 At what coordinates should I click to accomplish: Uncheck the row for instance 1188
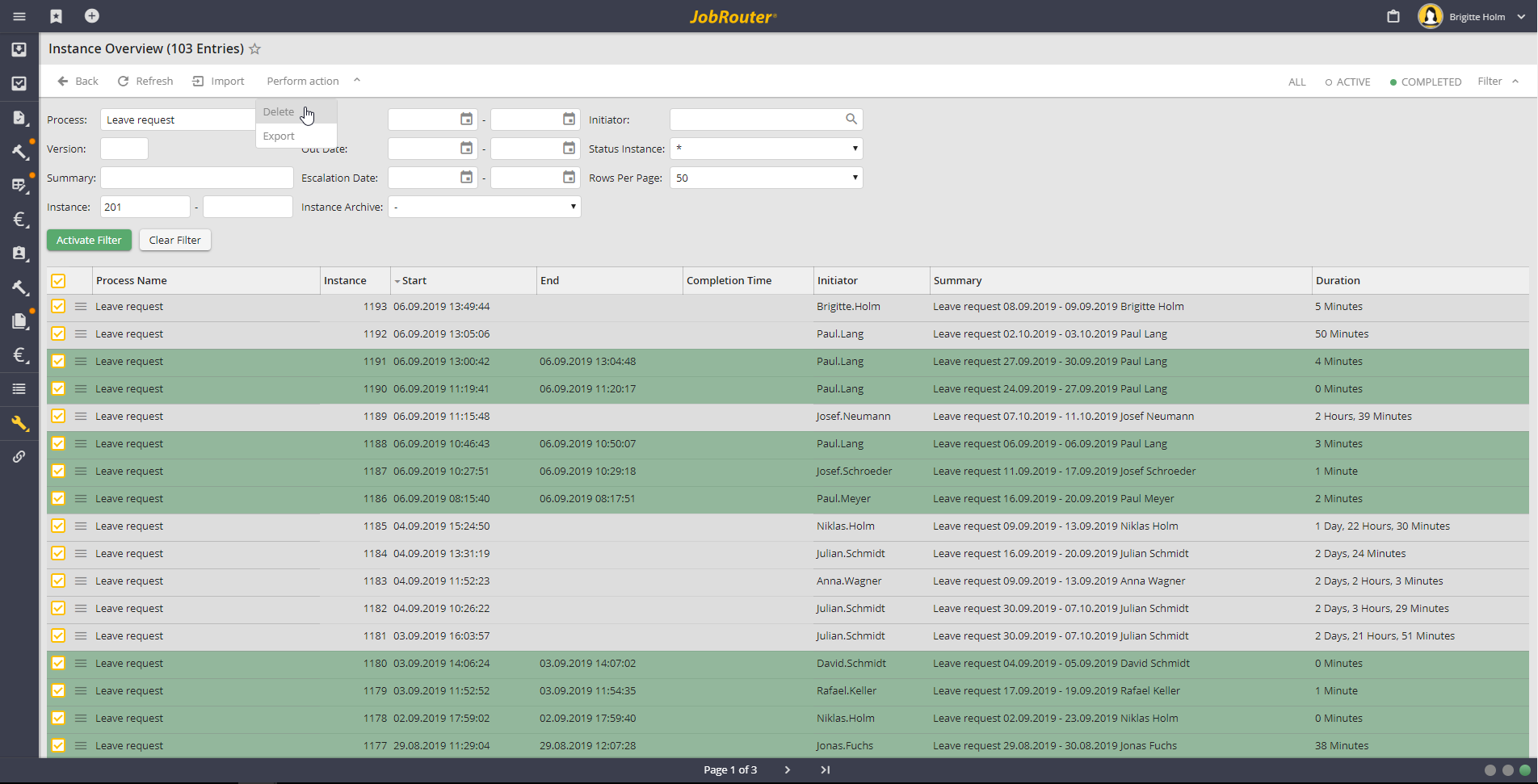pyautogui.click(x=58, y=444)
